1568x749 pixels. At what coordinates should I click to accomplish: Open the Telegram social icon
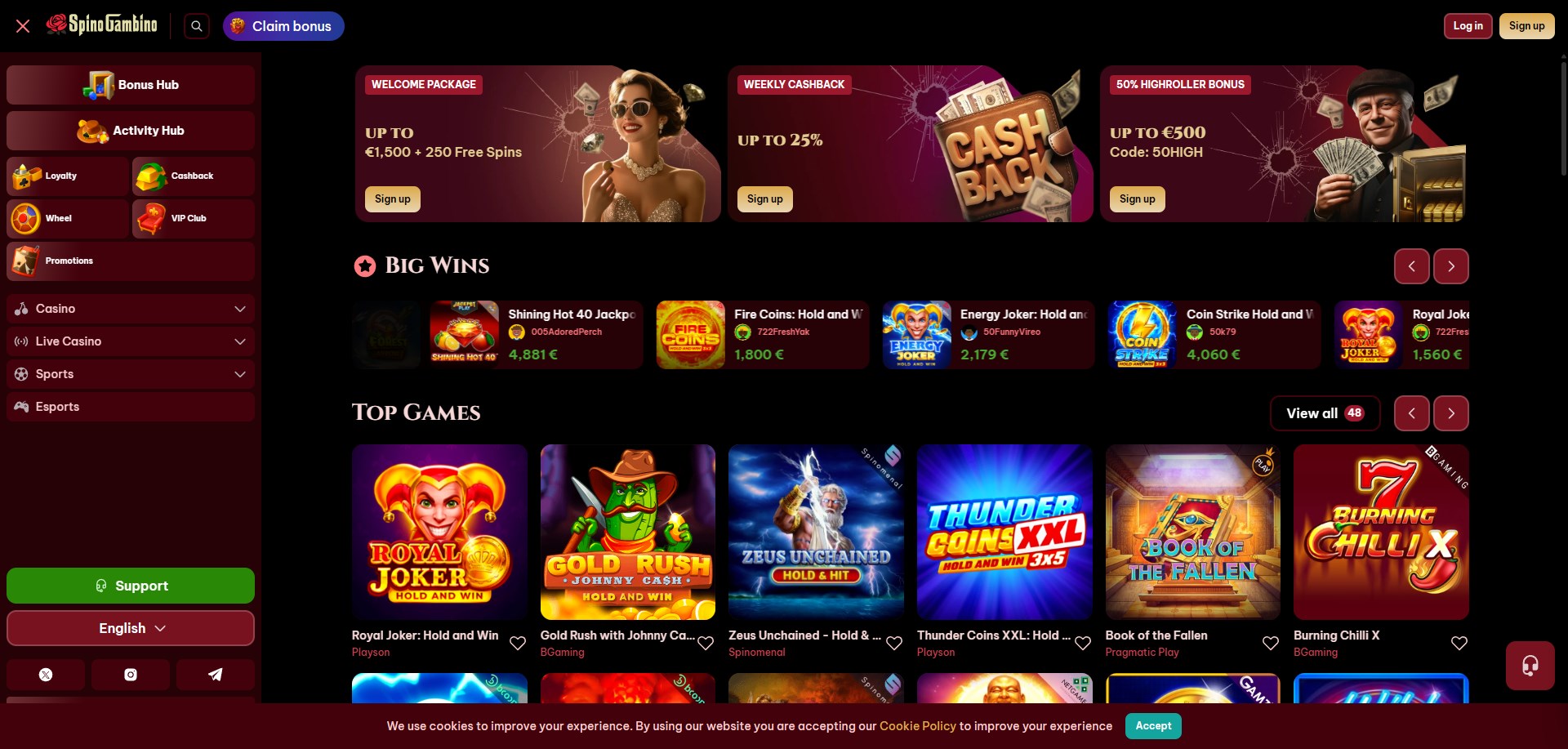pyautogui.click(x=216, y=675)
